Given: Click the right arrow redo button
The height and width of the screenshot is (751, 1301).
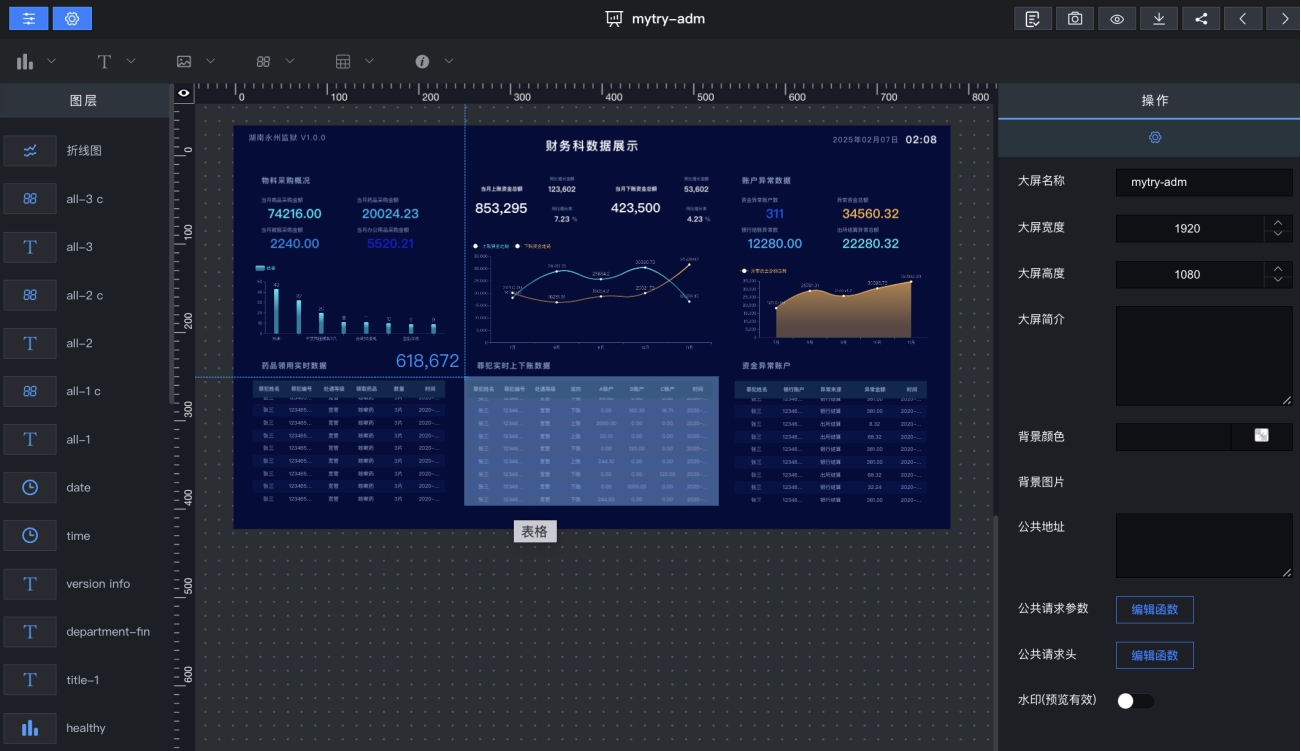Looking at the screenshot, I should pyautogui.click(x=1284, y=18).
